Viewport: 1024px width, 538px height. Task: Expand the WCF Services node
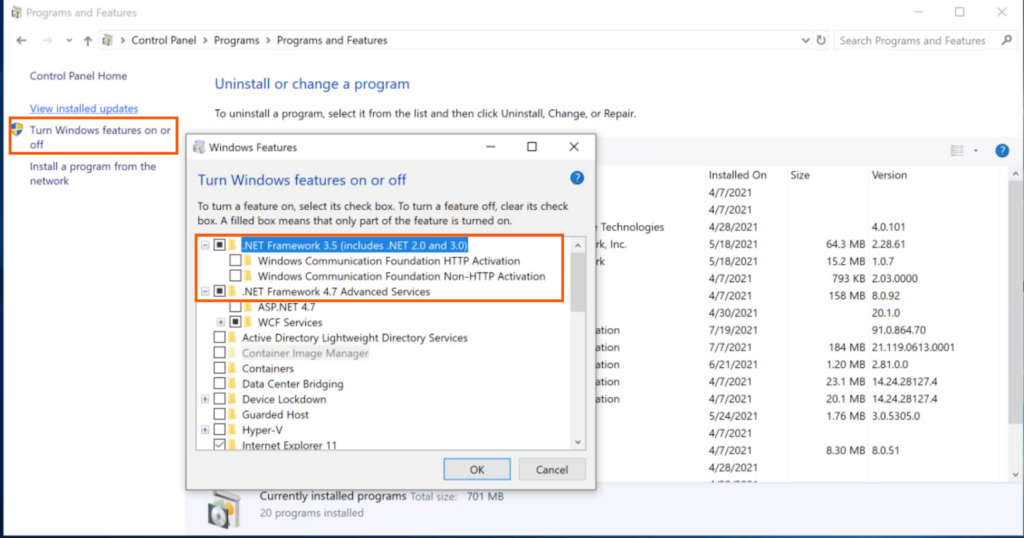tap(220, 323)
